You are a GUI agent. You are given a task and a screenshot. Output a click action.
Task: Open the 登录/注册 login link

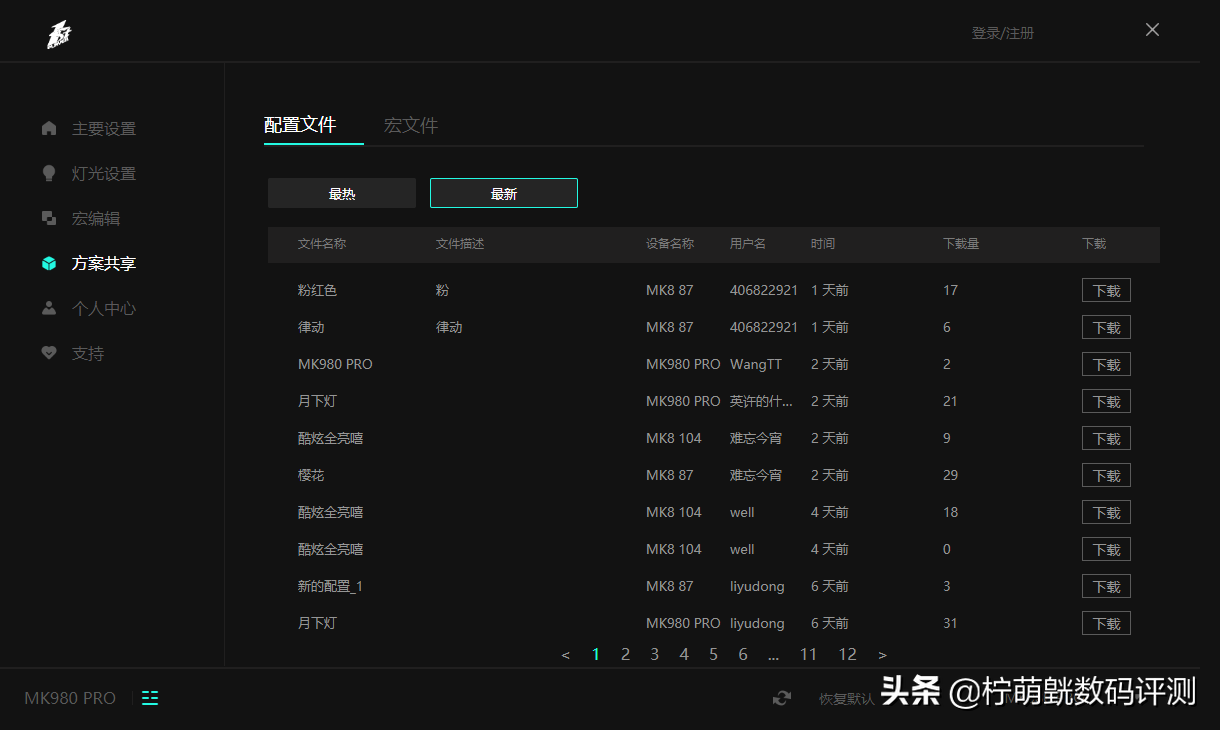tap(1002, 33)
